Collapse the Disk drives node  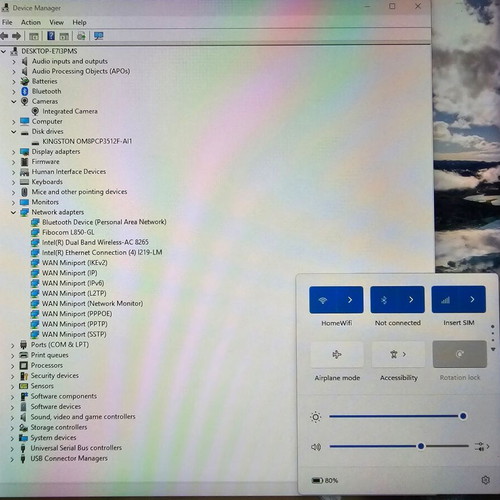tap(14, 132)
